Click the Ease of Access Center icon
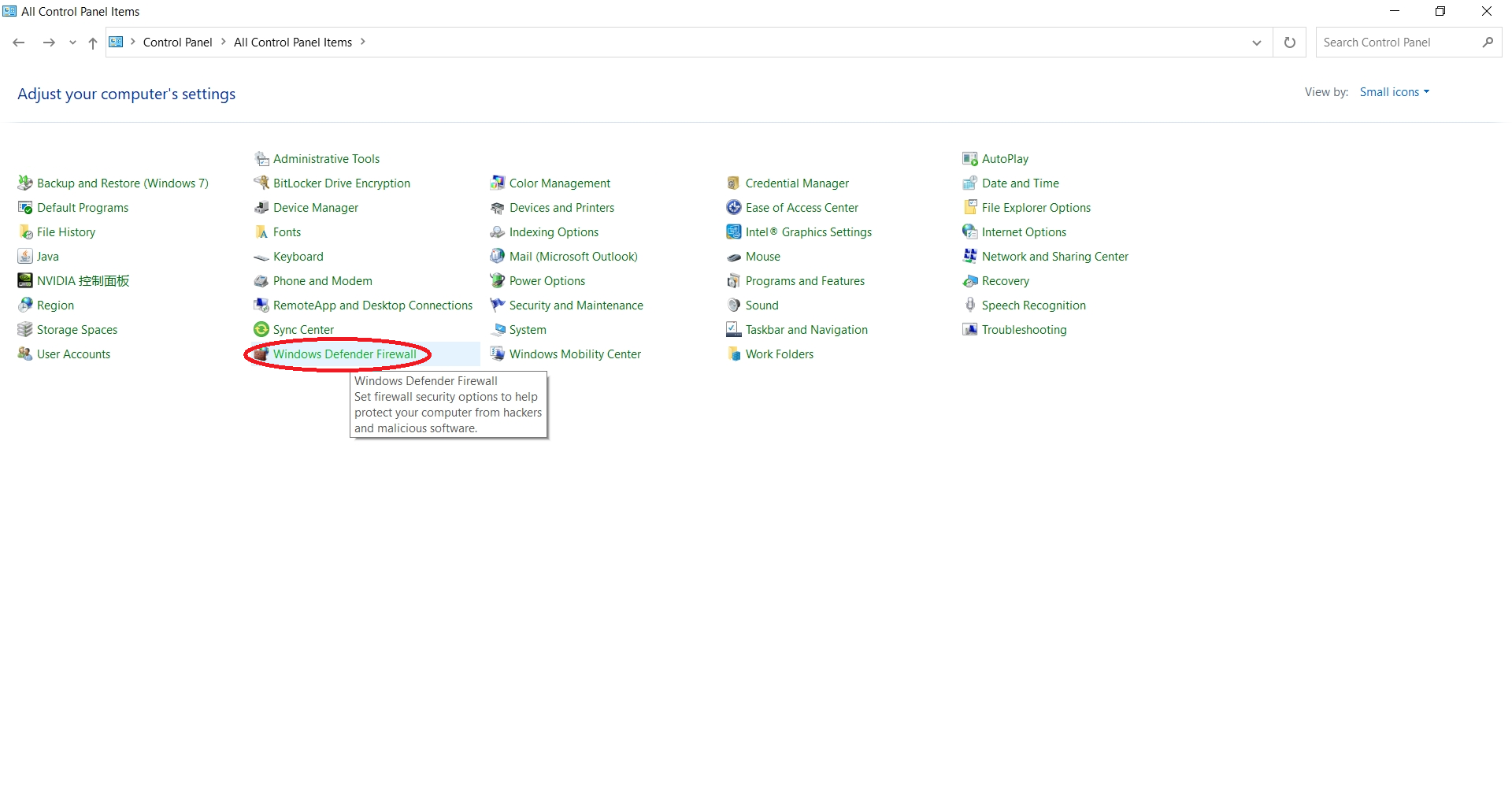 coord(734,208)
